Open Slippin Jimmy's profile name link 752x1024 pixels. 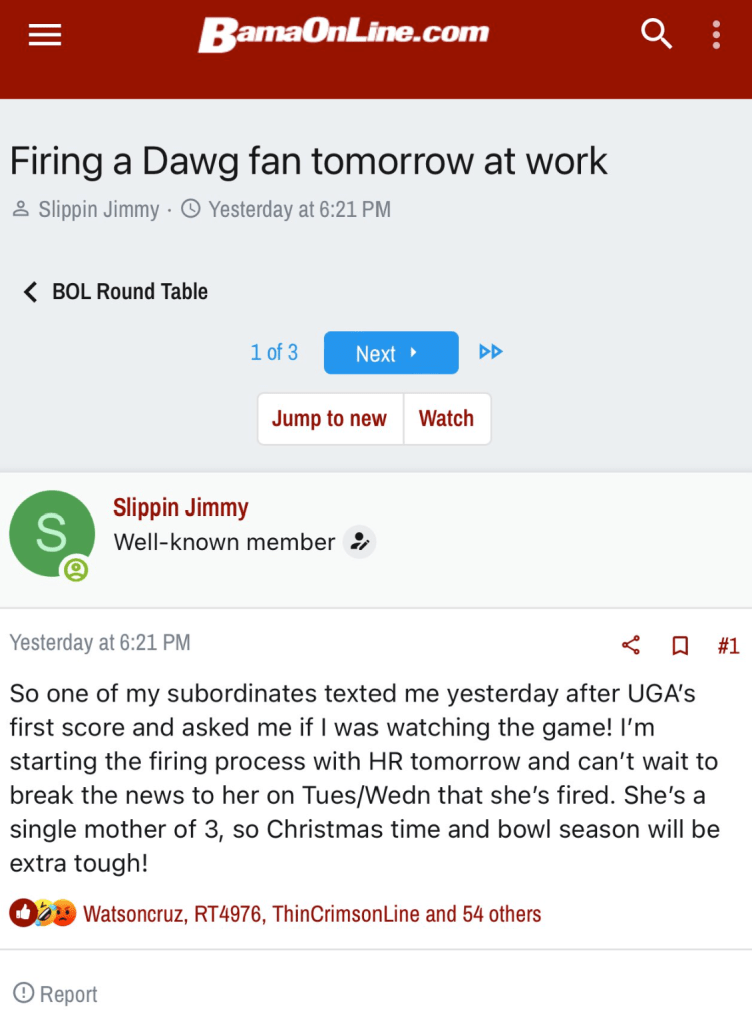tap(180, 507)
